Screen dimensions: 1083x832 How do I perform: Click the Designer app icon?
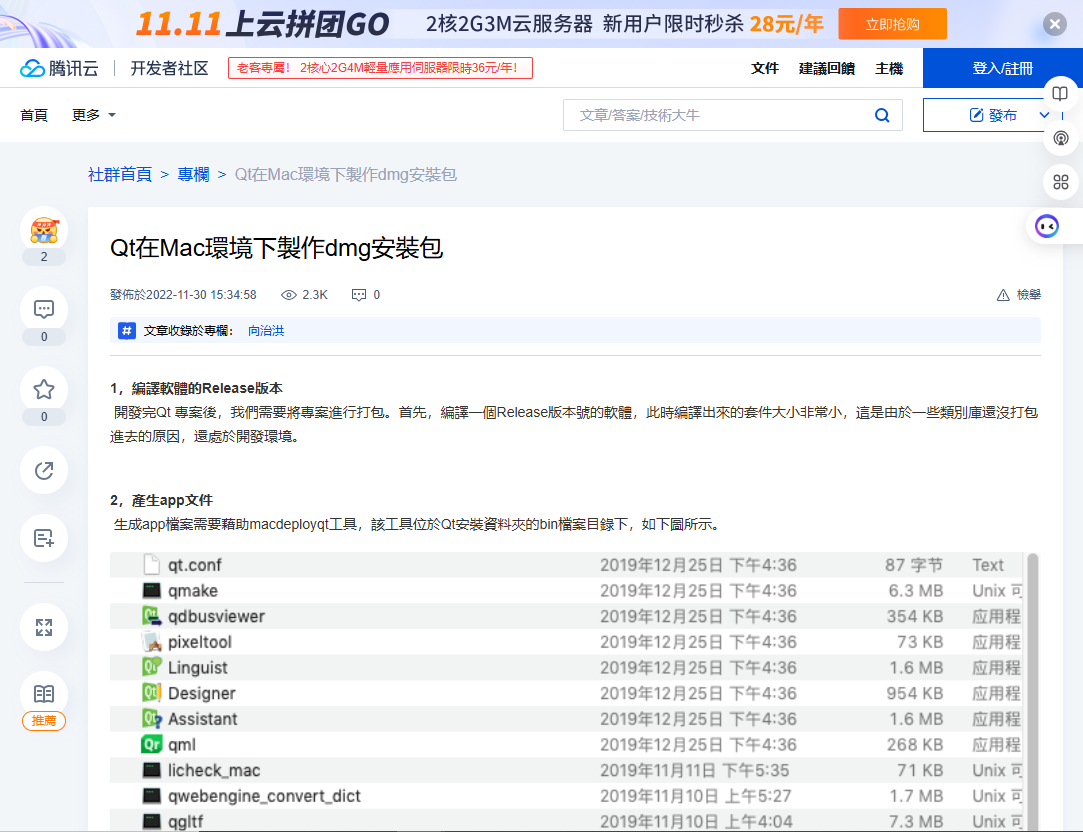151,693
